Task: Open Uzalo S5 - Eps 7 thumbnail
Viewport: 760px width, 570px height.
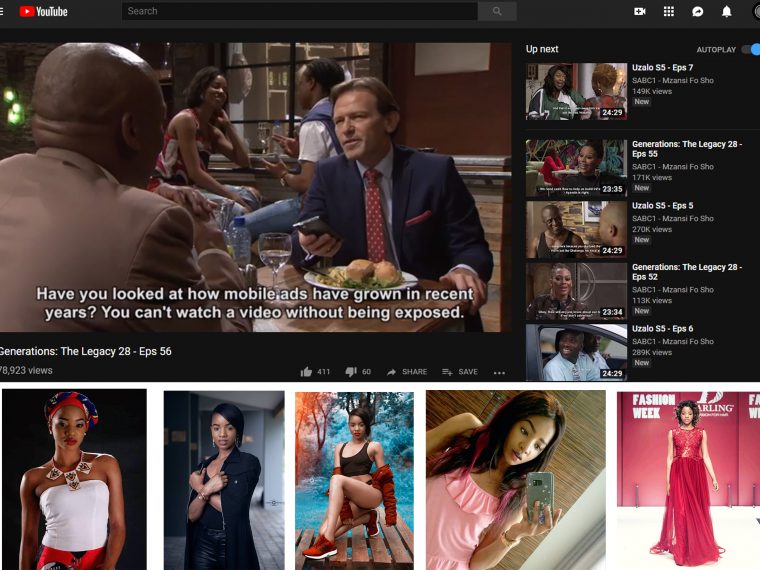Action: 576,91
